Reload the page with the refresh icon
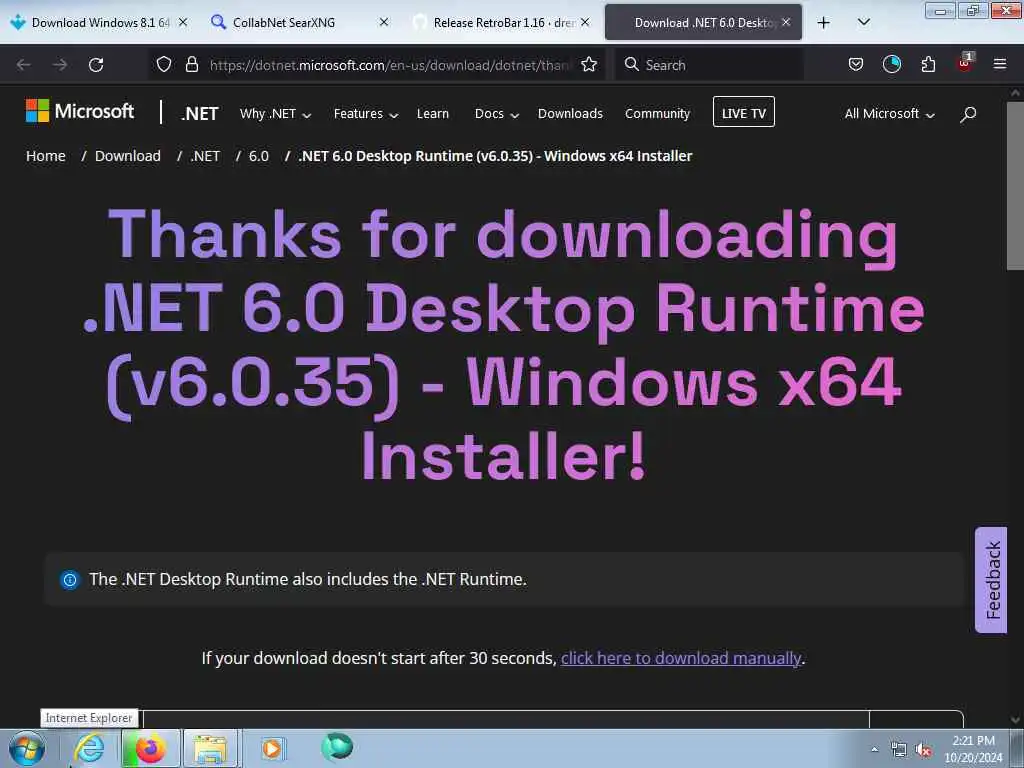 pos(96,65)
